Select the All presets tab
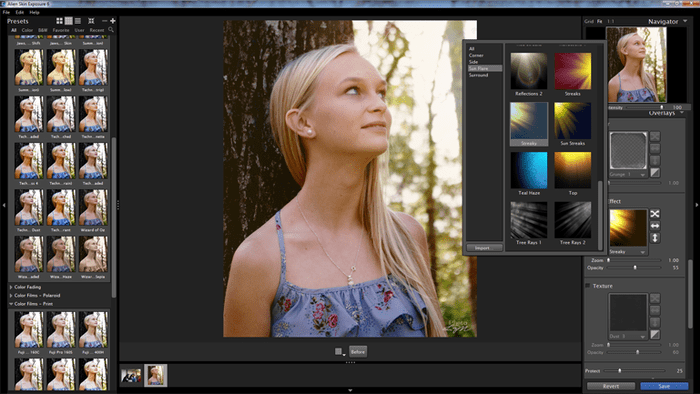This screenshot has height=394, width=700. pos(14,30)
